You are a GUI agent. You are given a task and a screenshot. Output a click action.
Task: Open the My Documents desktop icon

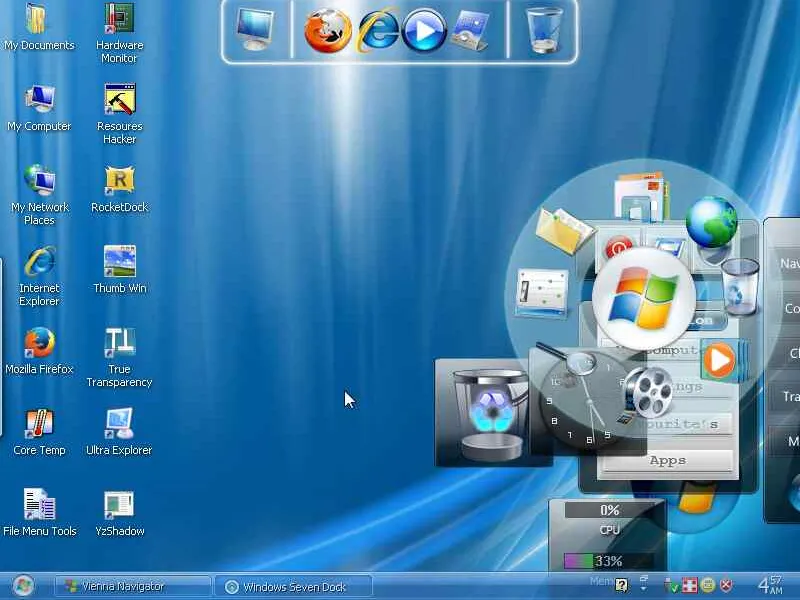click(x=39, y=27)
